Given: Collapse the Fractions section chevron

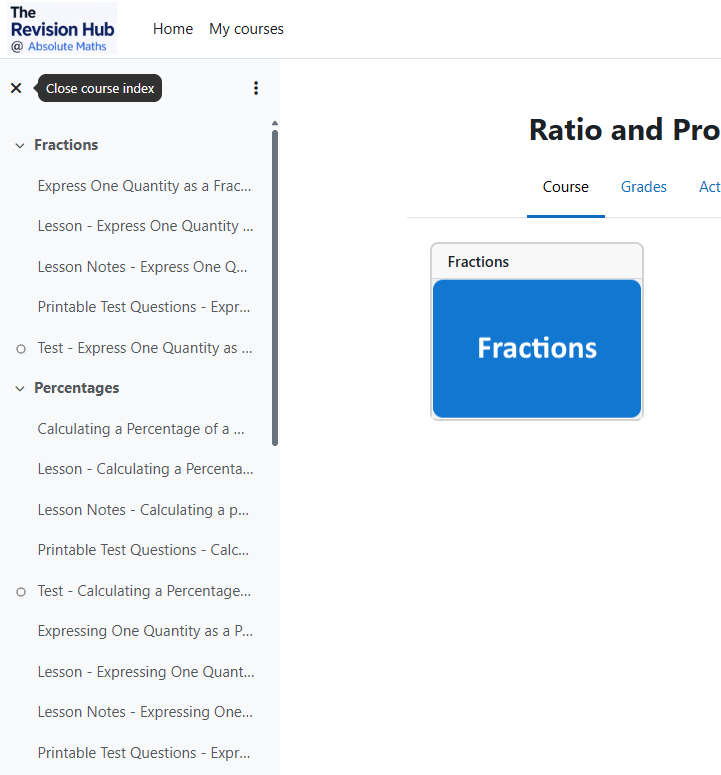Looking at the screenshot, I should pyautogui.click(x=20, y=145).
